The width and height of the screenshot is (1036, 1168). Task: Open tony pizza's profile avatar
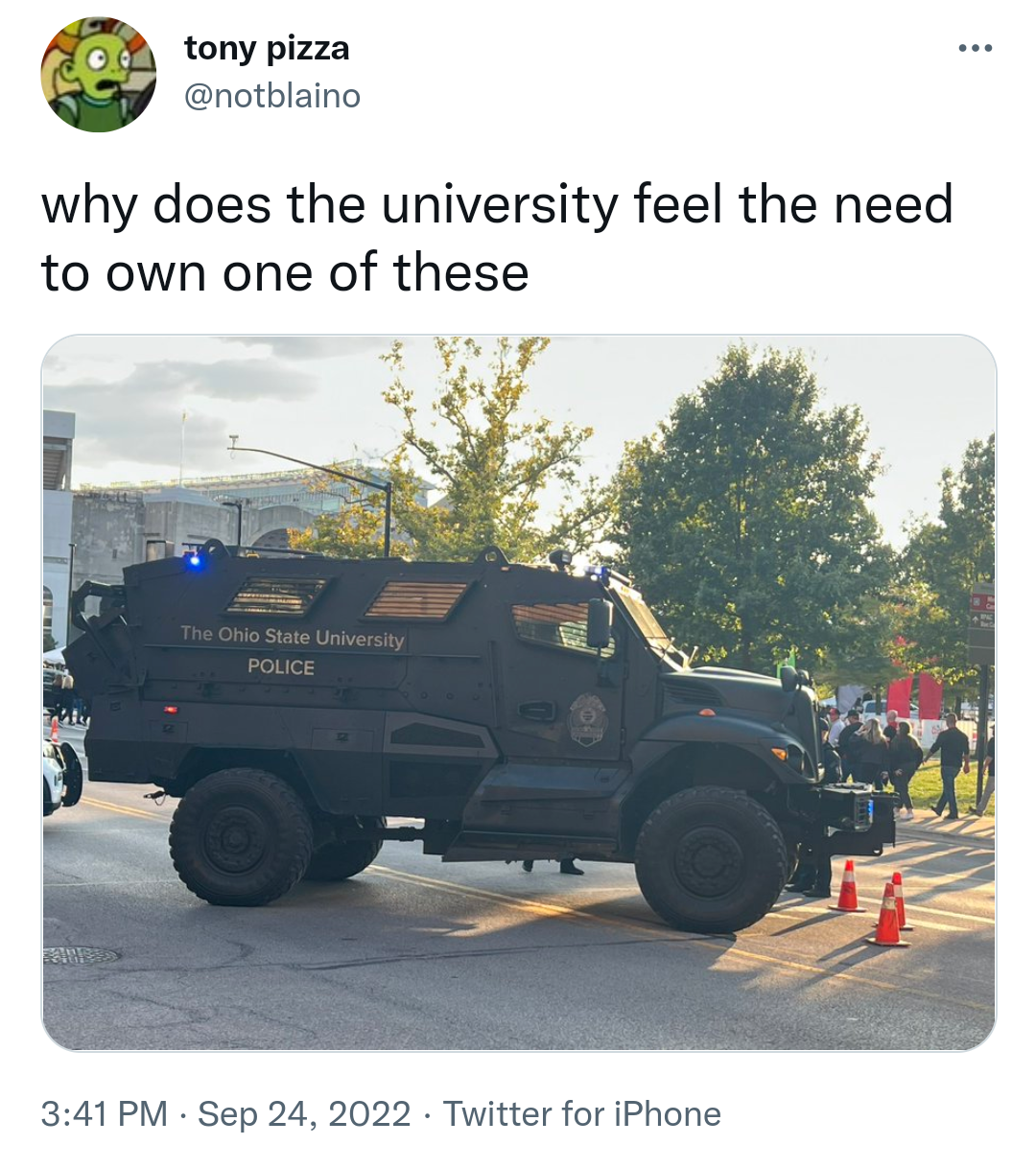98,75
